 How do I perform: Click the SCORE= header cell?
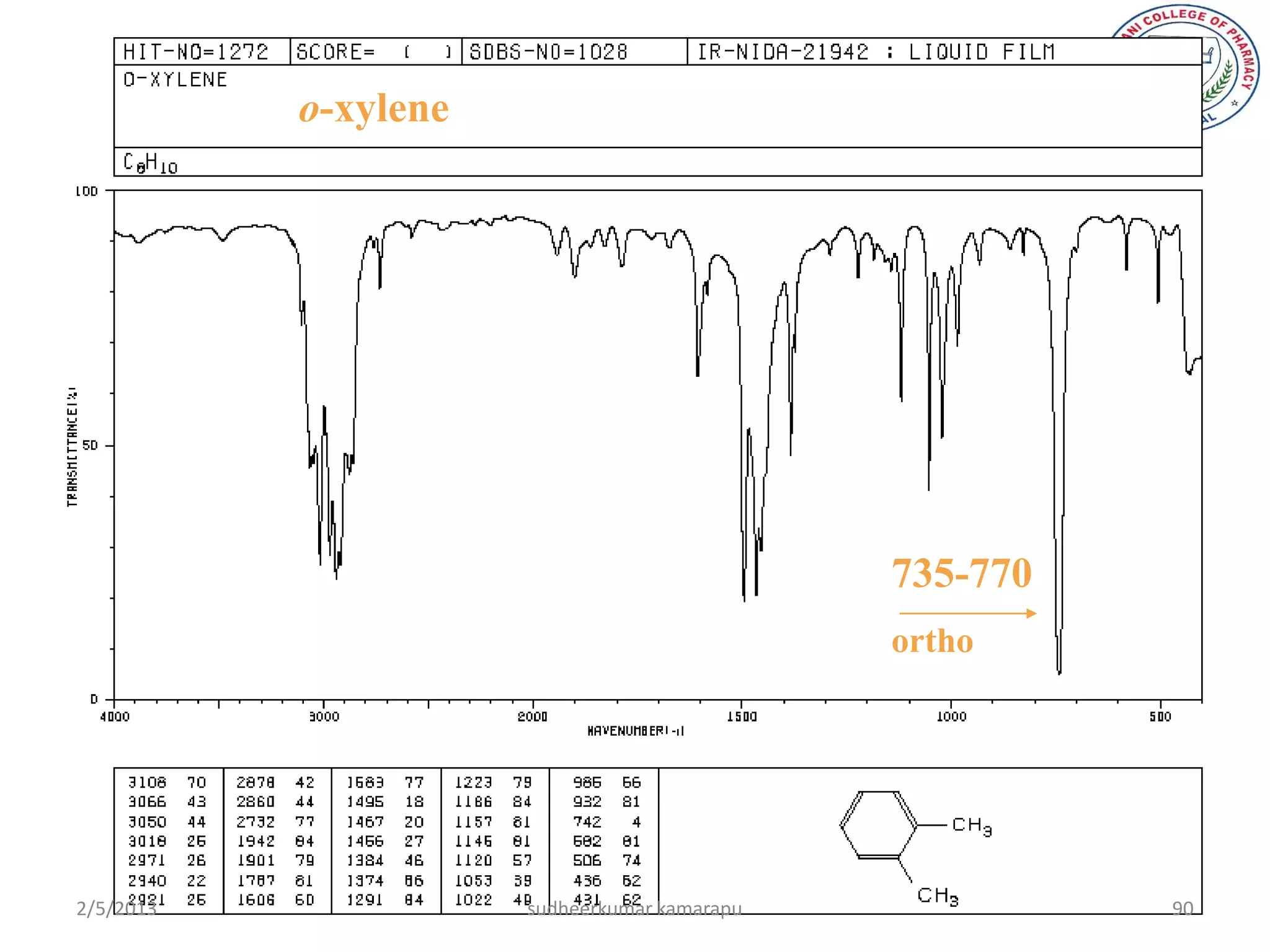(376, 51)
